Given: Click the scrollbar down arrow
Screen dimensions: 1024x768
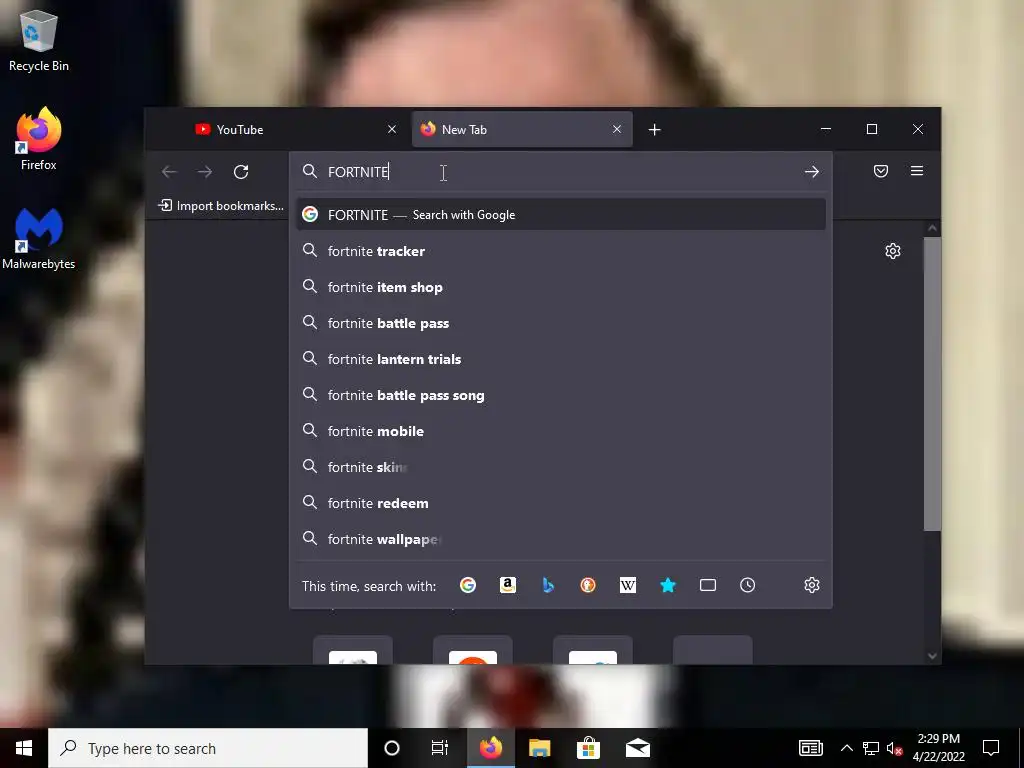Looking at the screenshot, I should [x=933, y=656].
